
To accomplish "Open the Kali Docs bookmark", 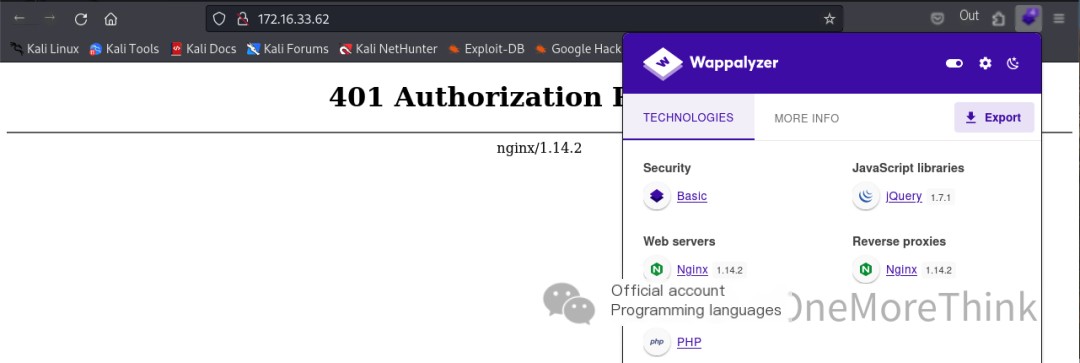I will [203, 49].
